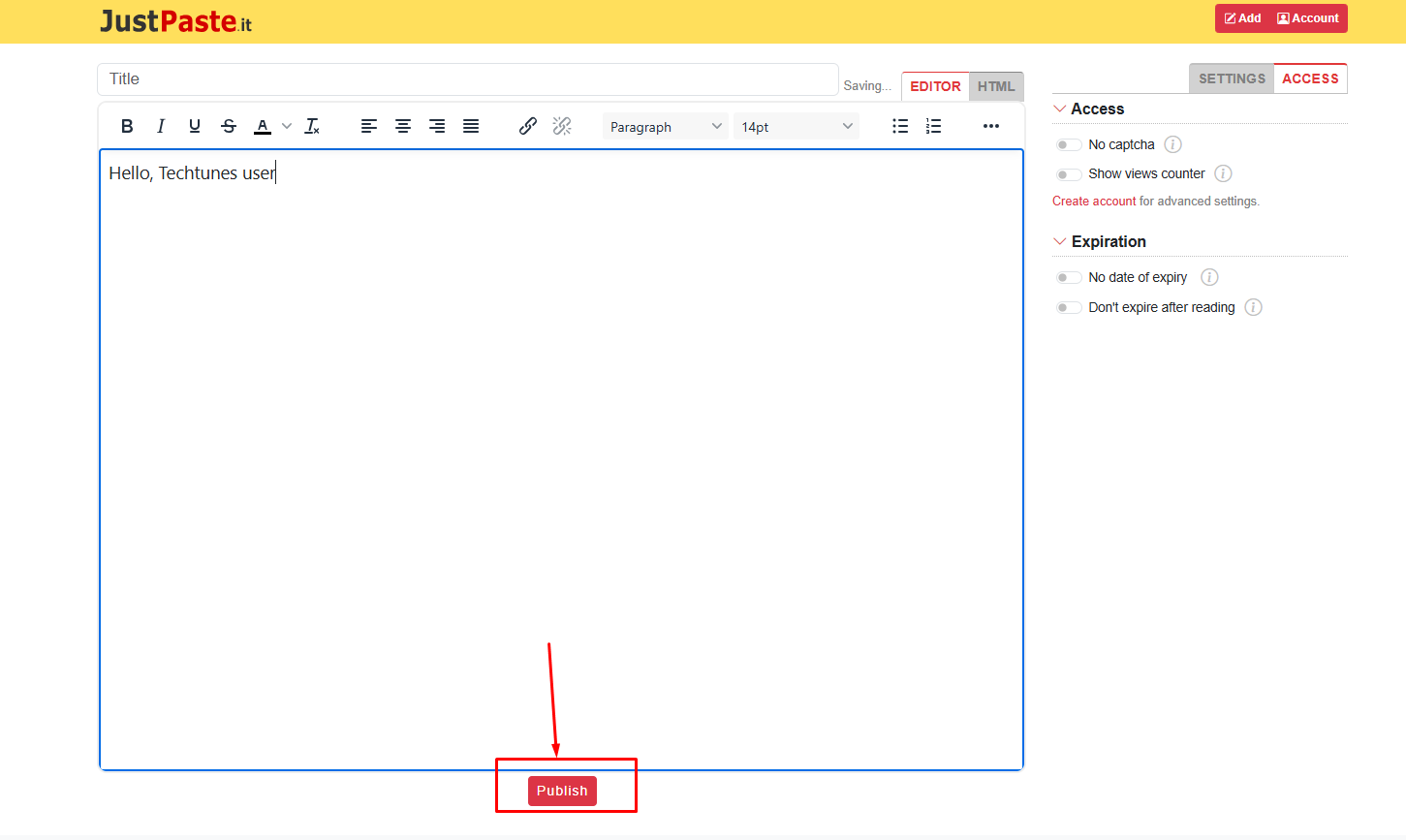This screenshot has height=840, width=1406.
Task: Open the Account menu
Action: [1308, 18]
